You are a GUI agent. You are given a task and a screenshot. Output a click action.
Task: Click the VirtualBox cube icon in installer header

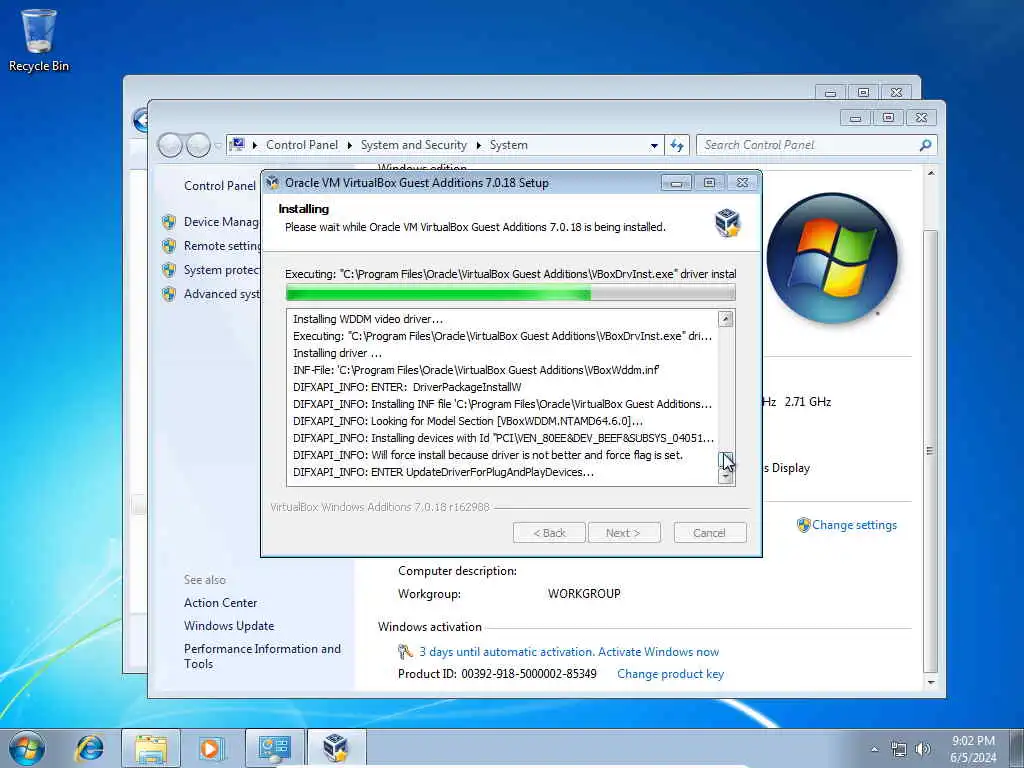(x=727, y=223)
